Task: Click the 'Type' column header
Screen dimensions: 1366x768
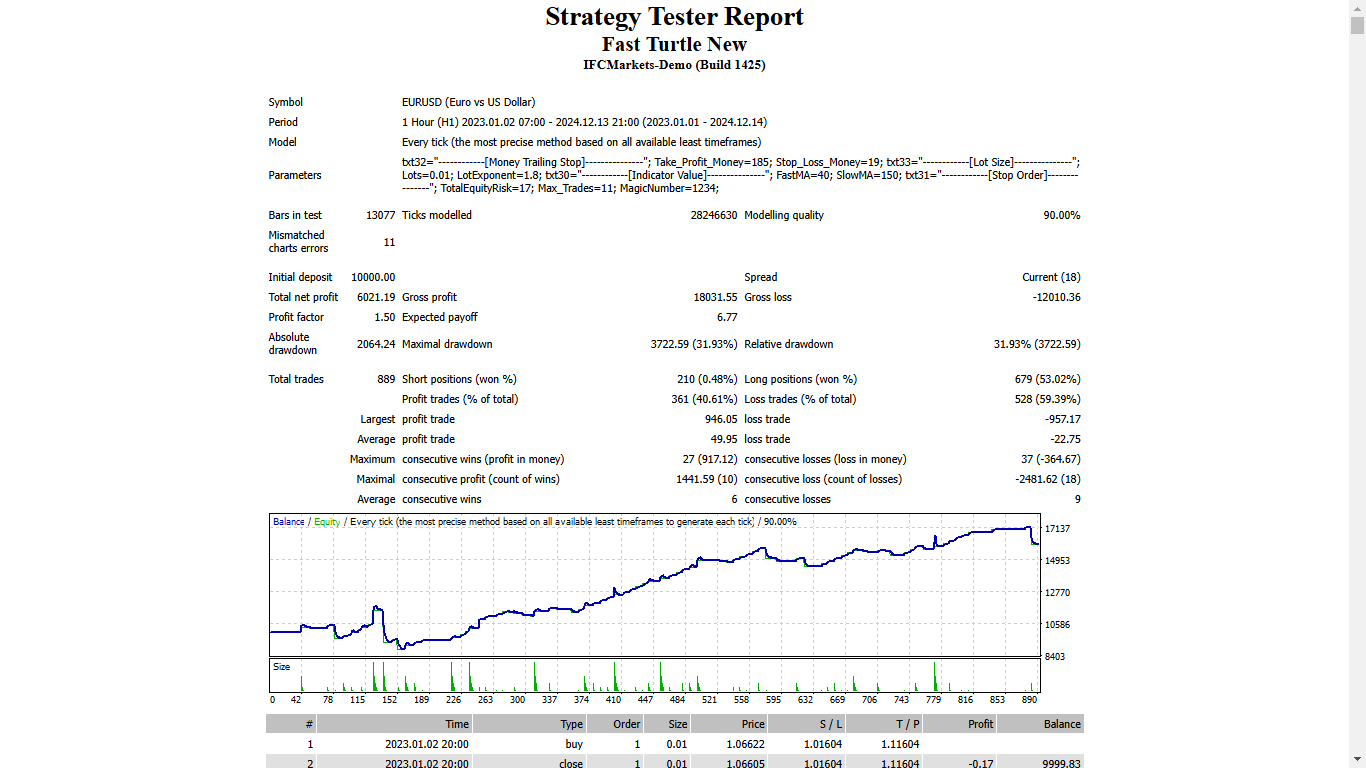Action: point(529,724)
